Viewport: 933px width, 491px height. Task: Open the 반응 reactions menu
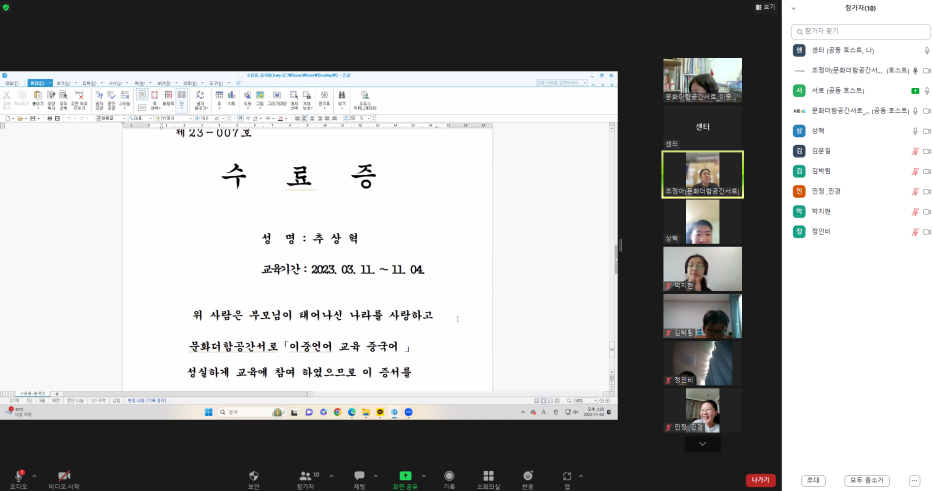(x=527, y=477)
